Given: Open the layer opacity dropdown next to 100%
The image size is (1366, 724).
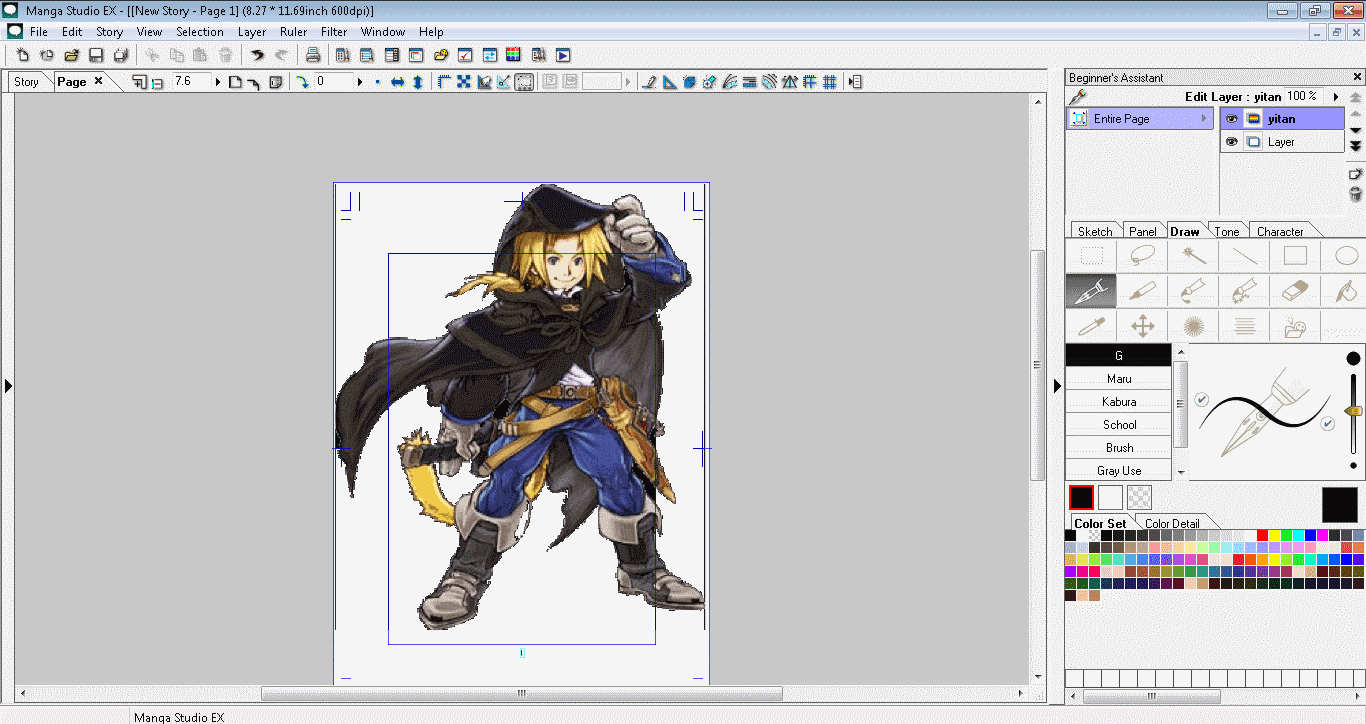Looking at the screenshot, I should pyautogui.click(x=1334, y=96).
